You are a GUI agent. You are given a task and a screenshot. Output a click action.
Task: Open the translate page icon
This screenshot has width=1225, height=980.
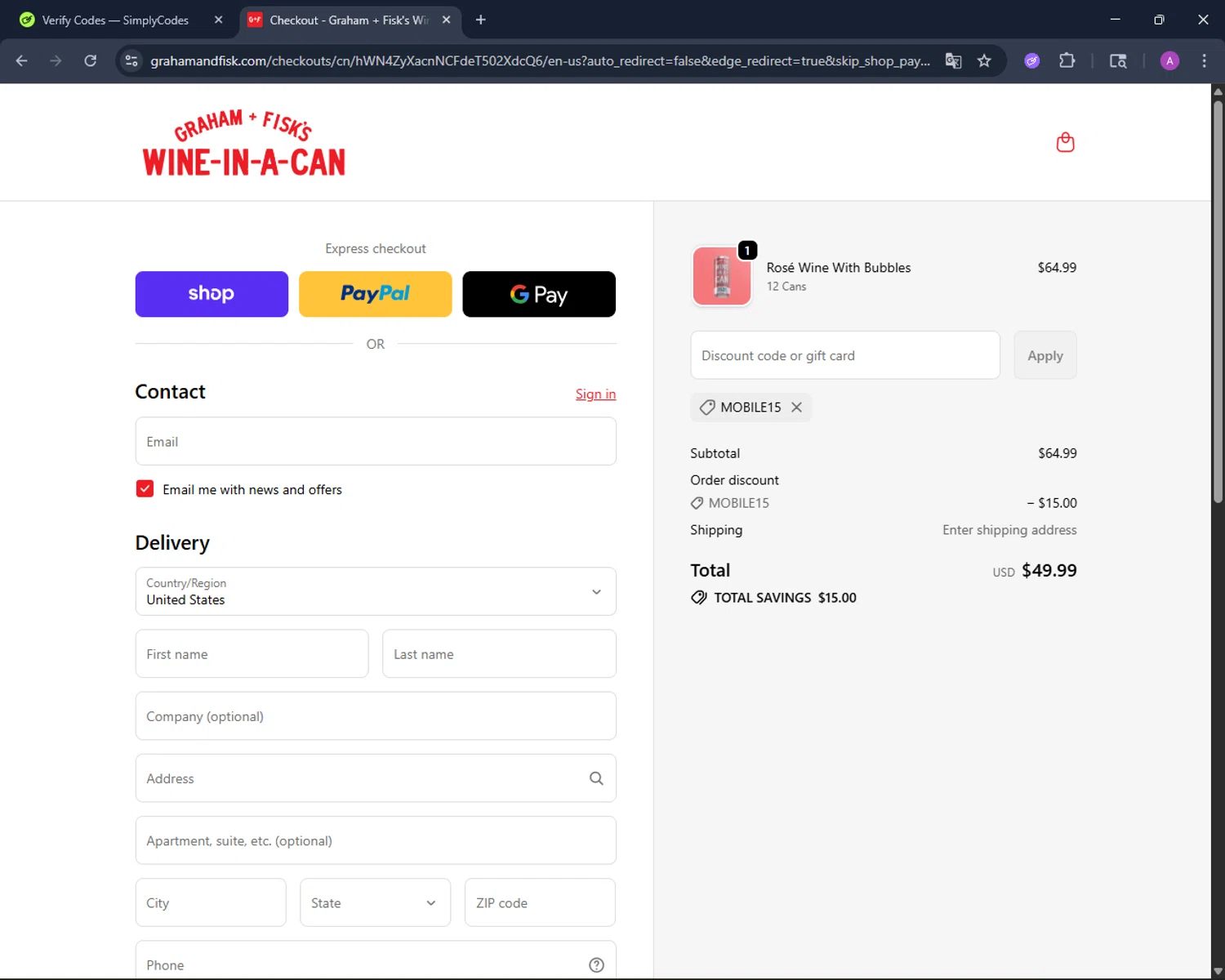(953, 60)
